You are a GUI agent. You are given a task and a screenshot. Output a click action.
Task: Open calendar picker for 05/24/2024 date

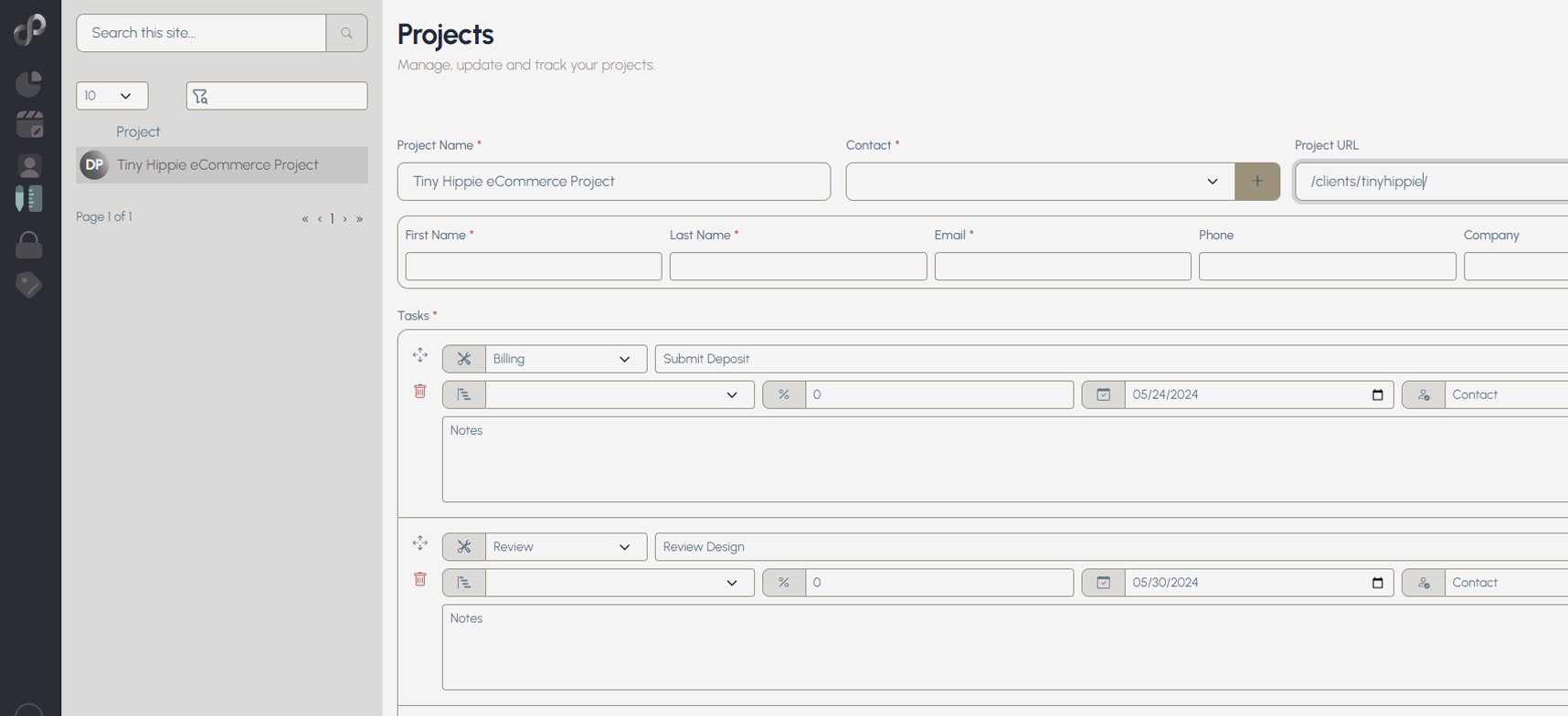[1377, 395]
